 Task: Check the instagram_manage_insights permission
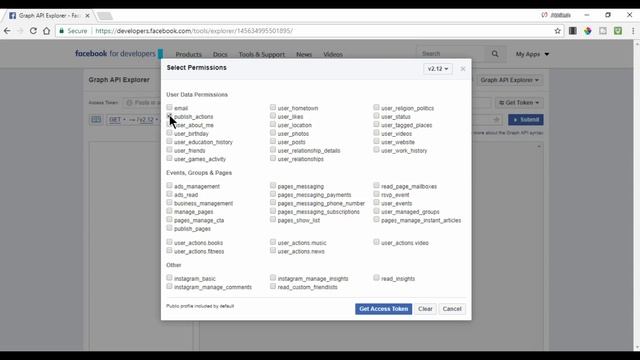(x=273, y=278)
